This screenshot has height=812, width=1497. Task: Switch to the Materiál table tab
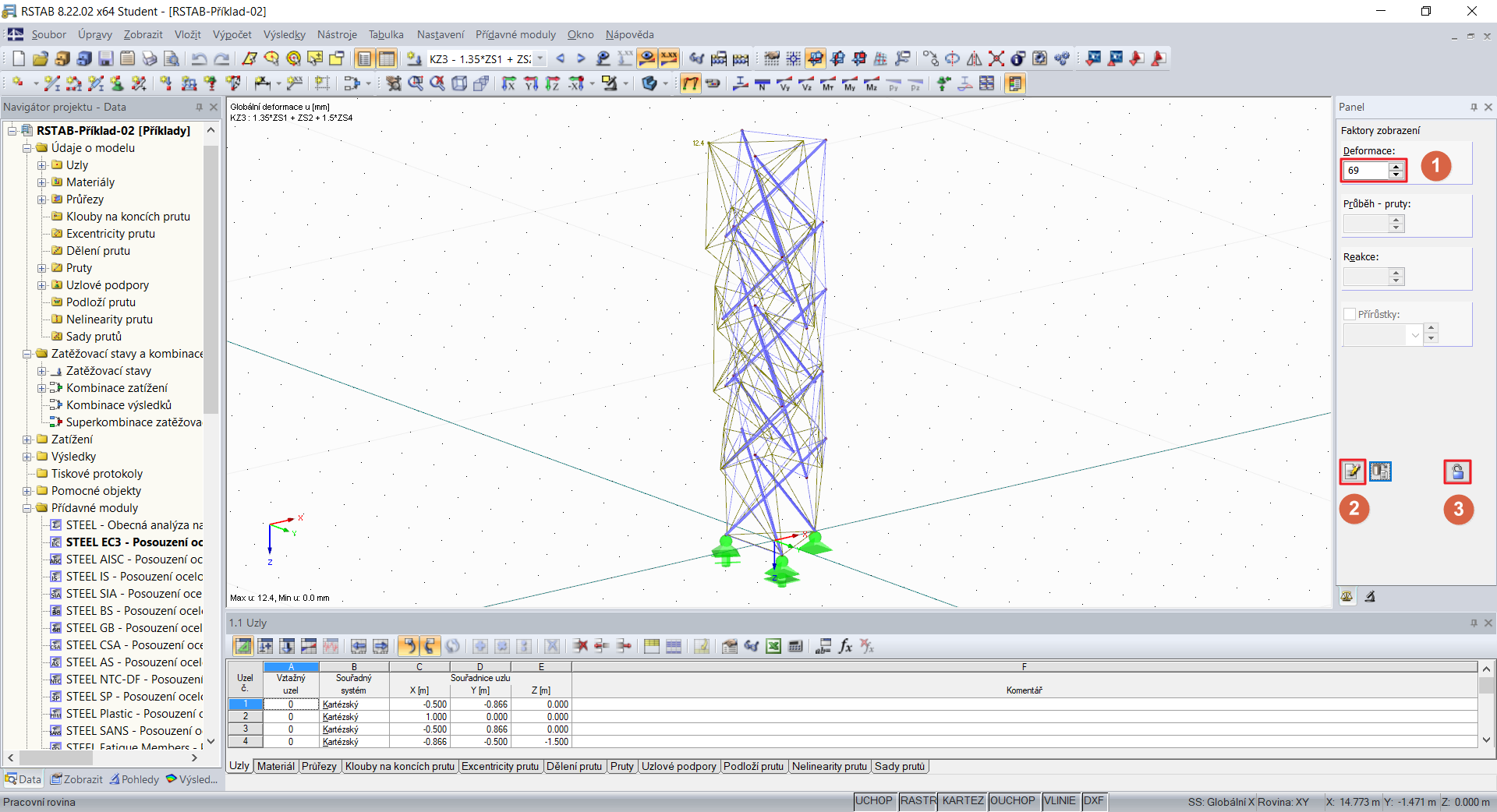point(276,766)
